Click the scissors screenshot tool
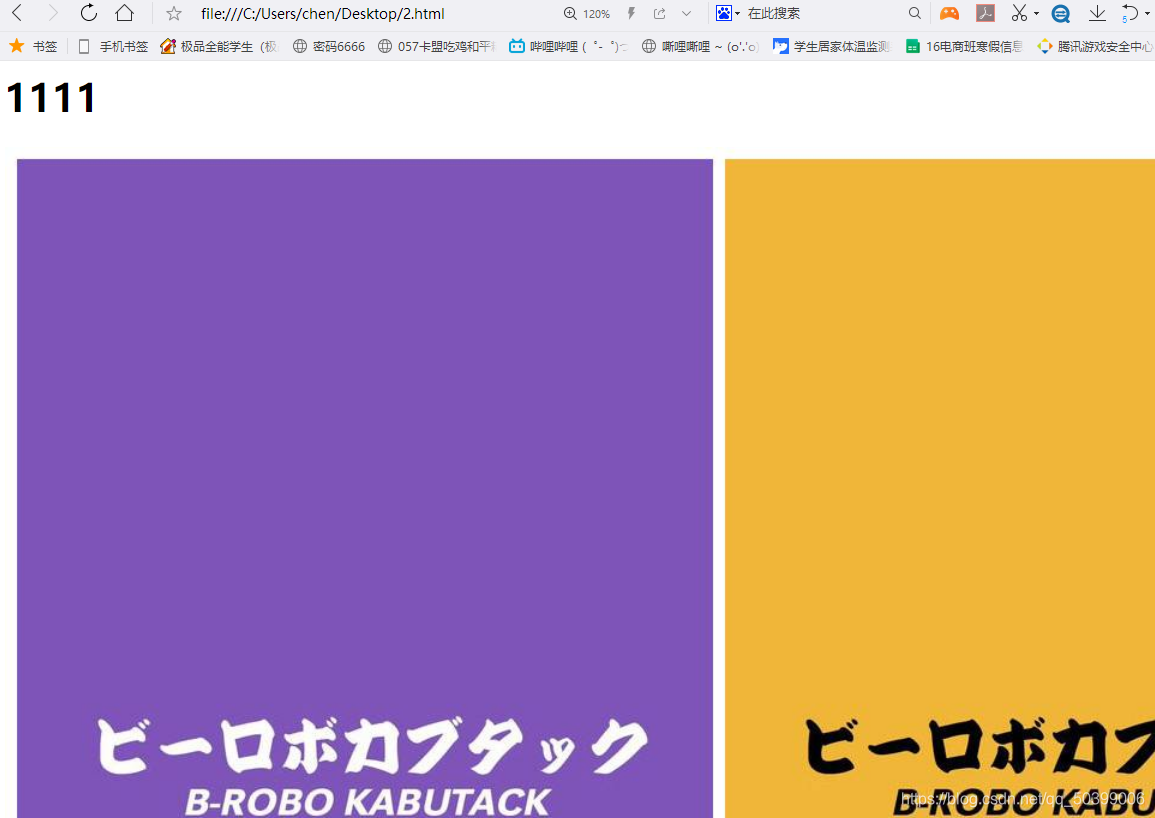 click(x=1019, y=13)
